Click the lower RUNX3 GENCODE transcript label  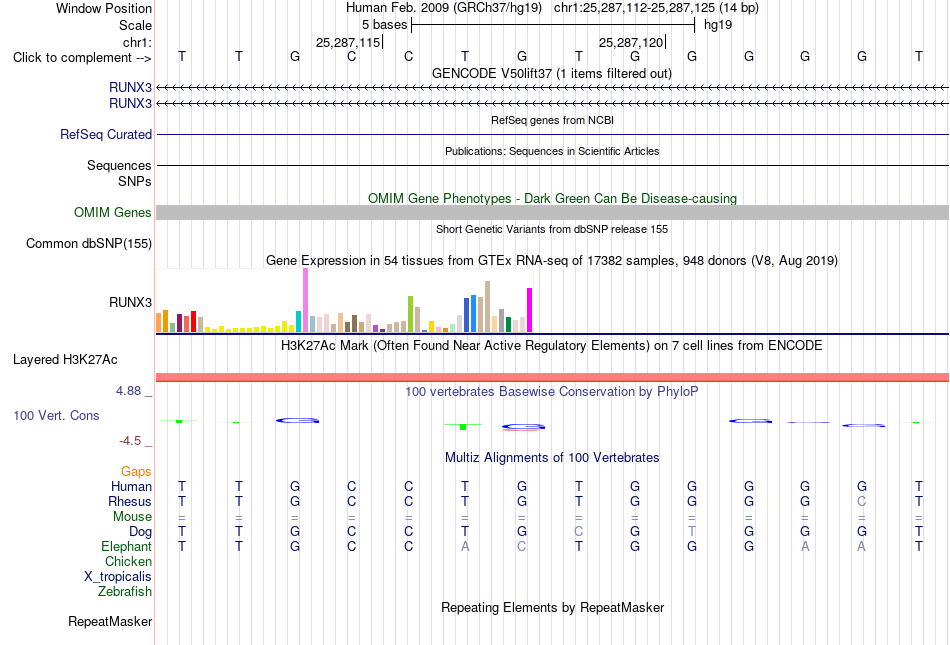click(x=130, y=104)
